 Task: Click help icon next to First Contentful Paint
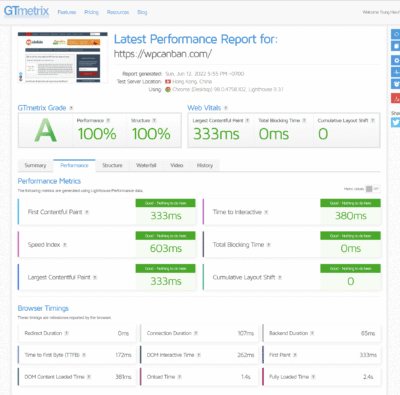87,212
